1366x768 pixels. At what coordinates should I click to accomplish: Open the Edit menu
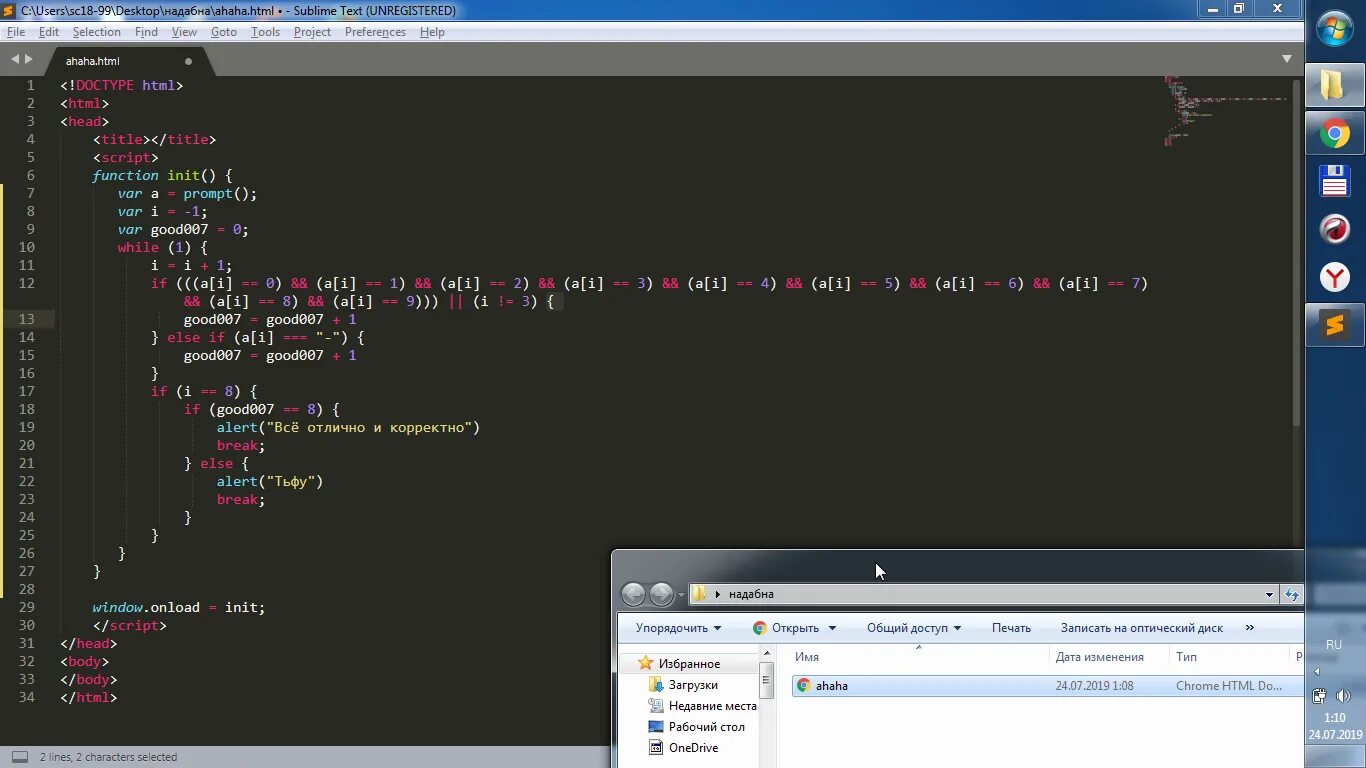pyautogui.click(x=49, y=32)
